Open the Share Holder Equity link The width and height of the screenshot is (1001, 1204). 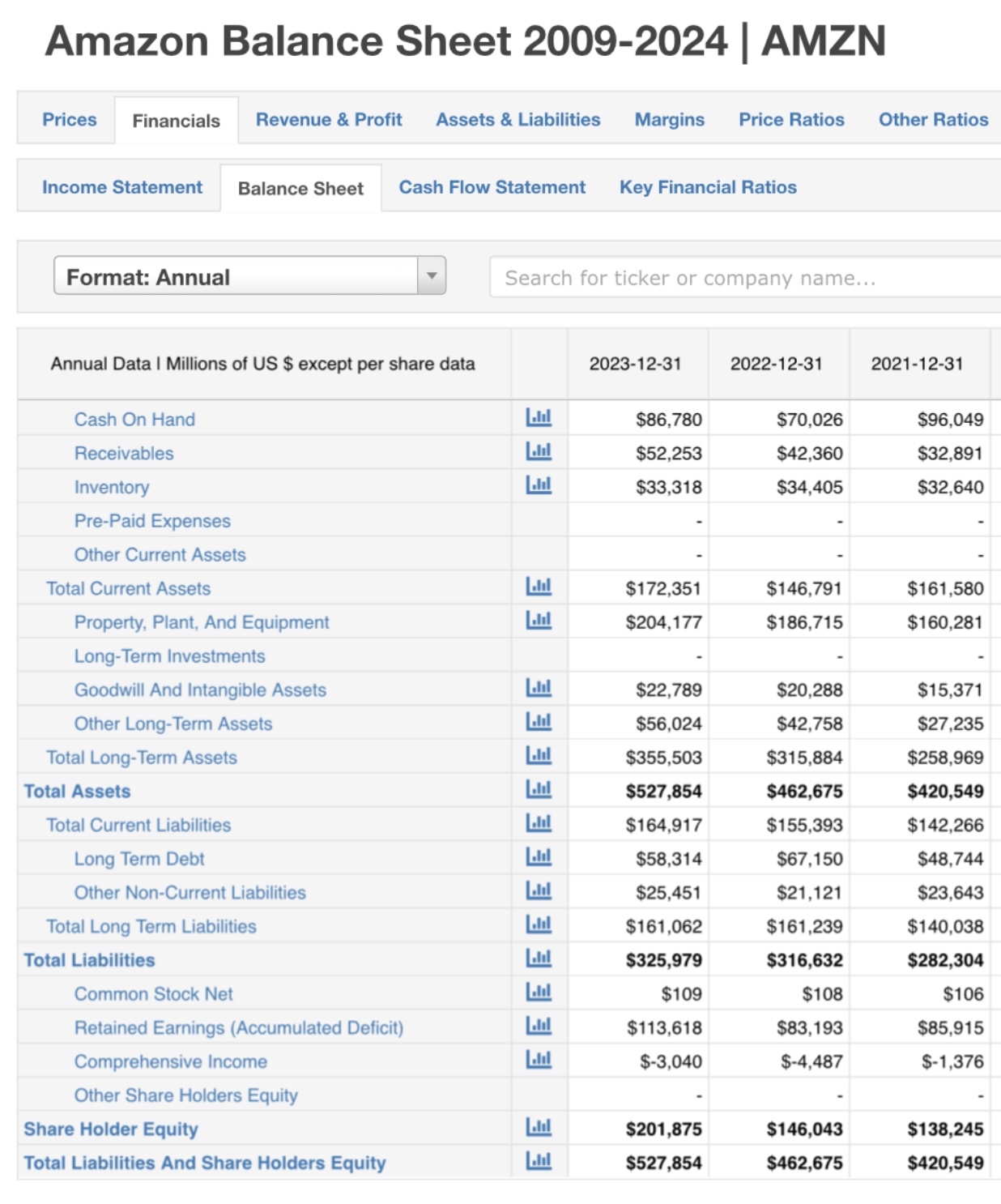click(x=111, y=1129)
